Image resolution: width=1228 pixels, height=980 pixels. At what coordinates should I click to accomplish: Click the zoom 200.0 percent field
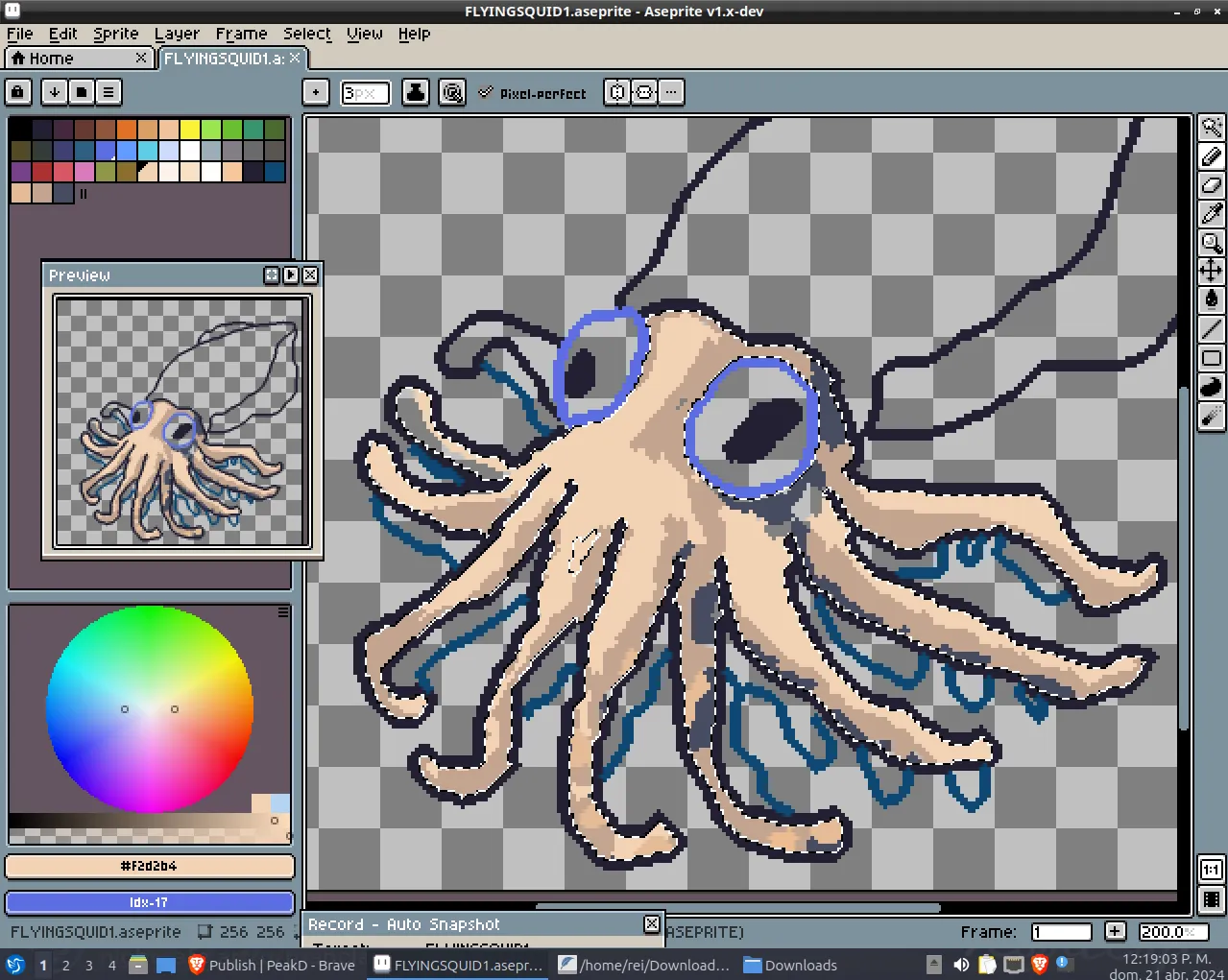[x=1173, y=932]
